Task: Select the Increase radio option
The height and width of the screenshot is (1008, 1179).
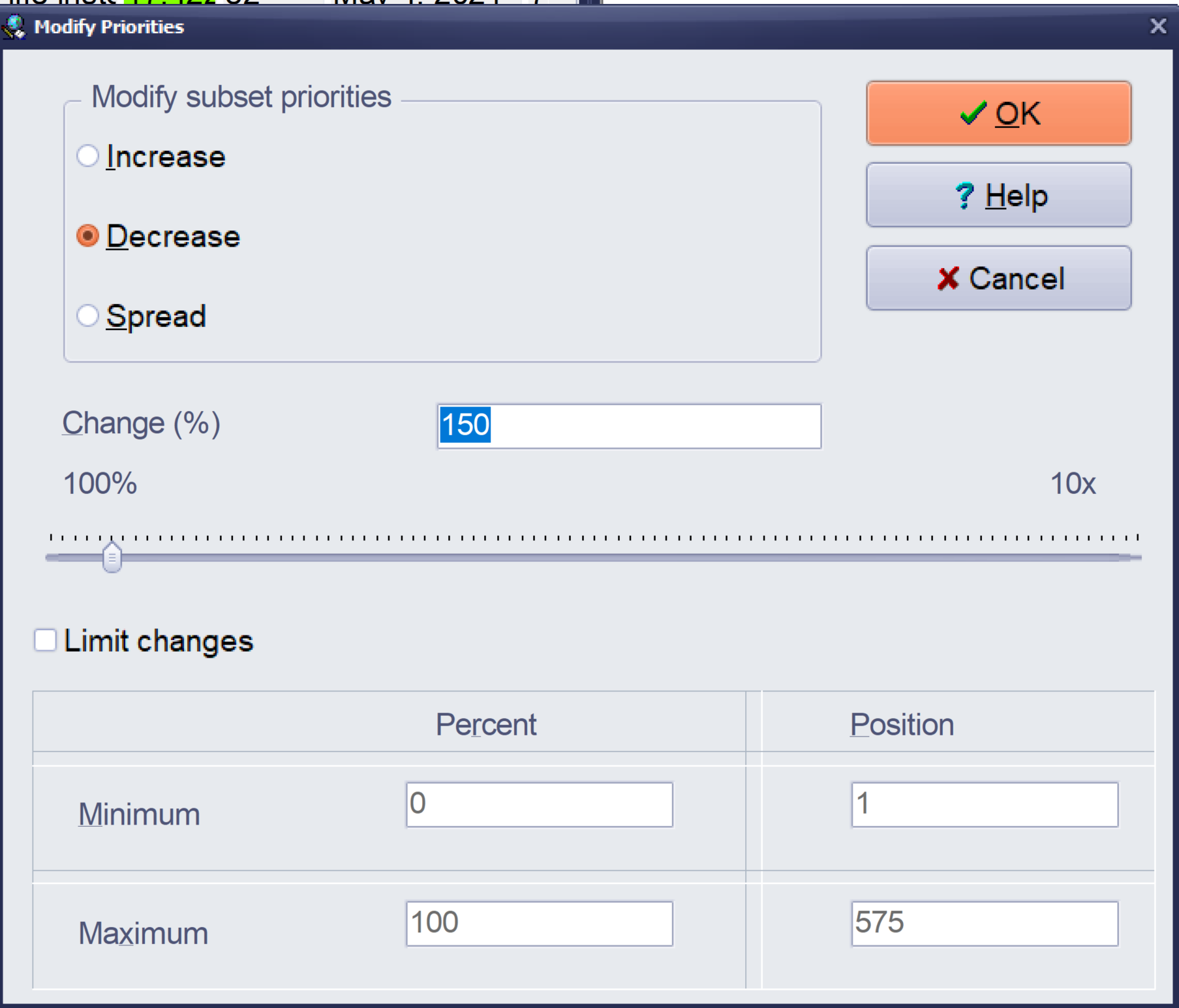Action: click(x=88, y=157)
